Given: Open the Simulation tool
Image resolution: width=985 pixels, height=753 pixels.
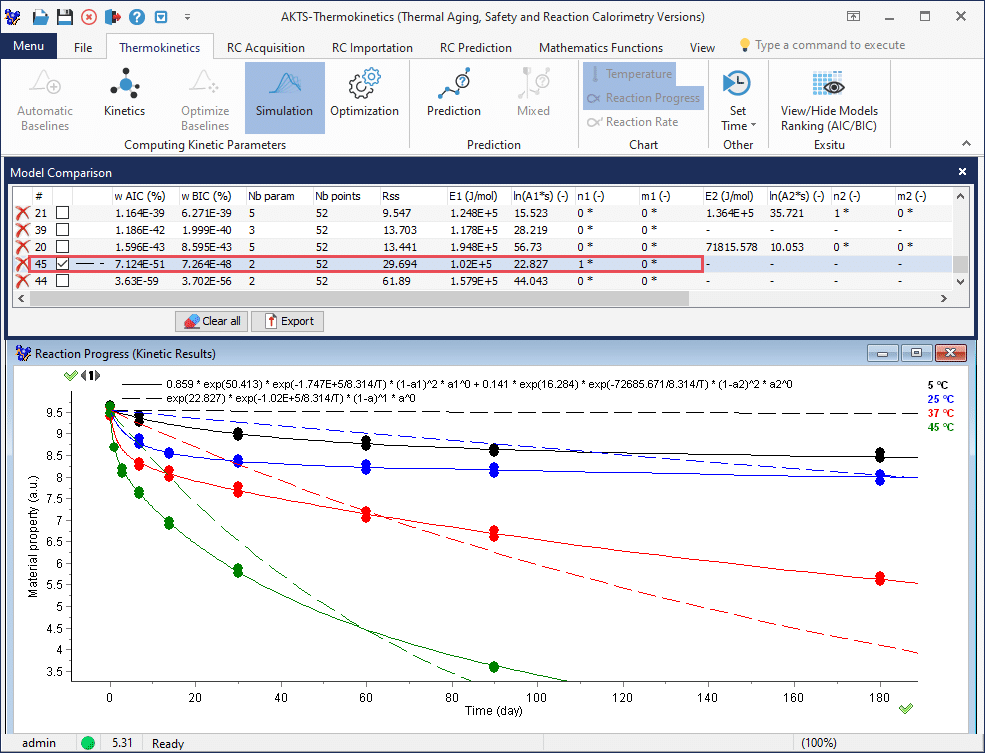Looking at the screenshot, I should click(284, 97).
